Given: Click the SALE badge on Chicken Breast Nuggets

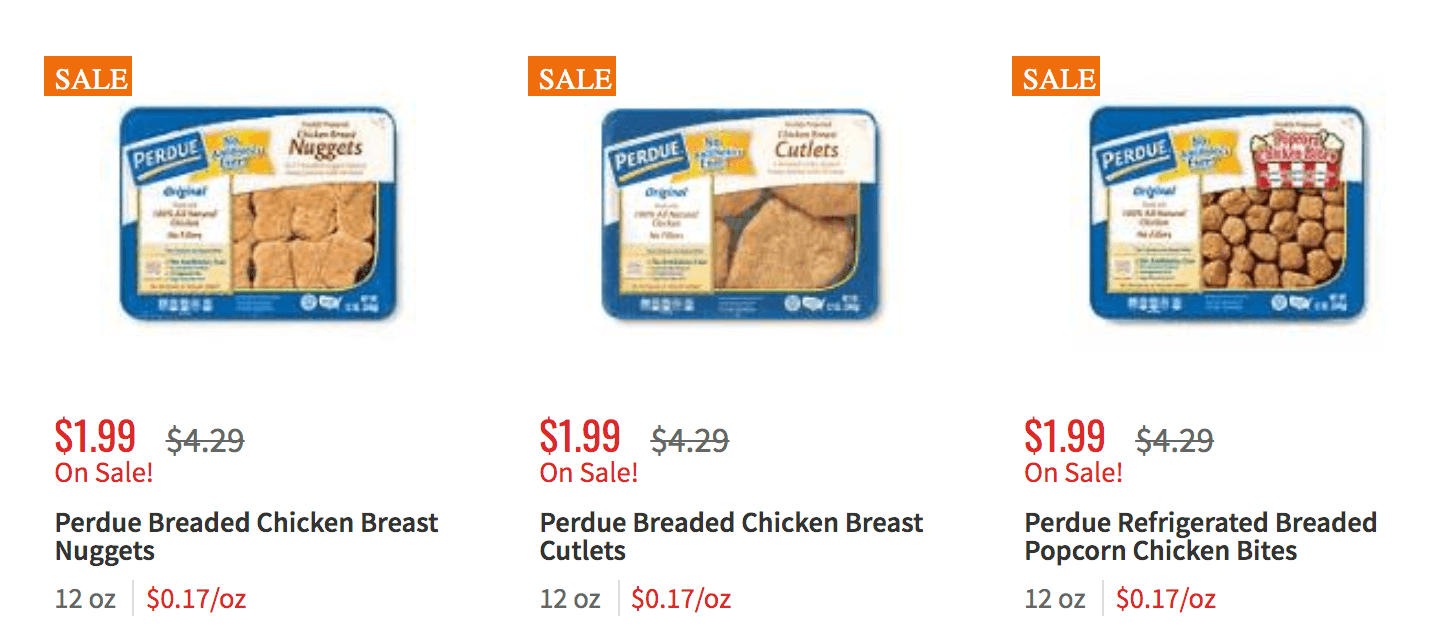Looking at the screenshot, I should click(x=87, y=78).
